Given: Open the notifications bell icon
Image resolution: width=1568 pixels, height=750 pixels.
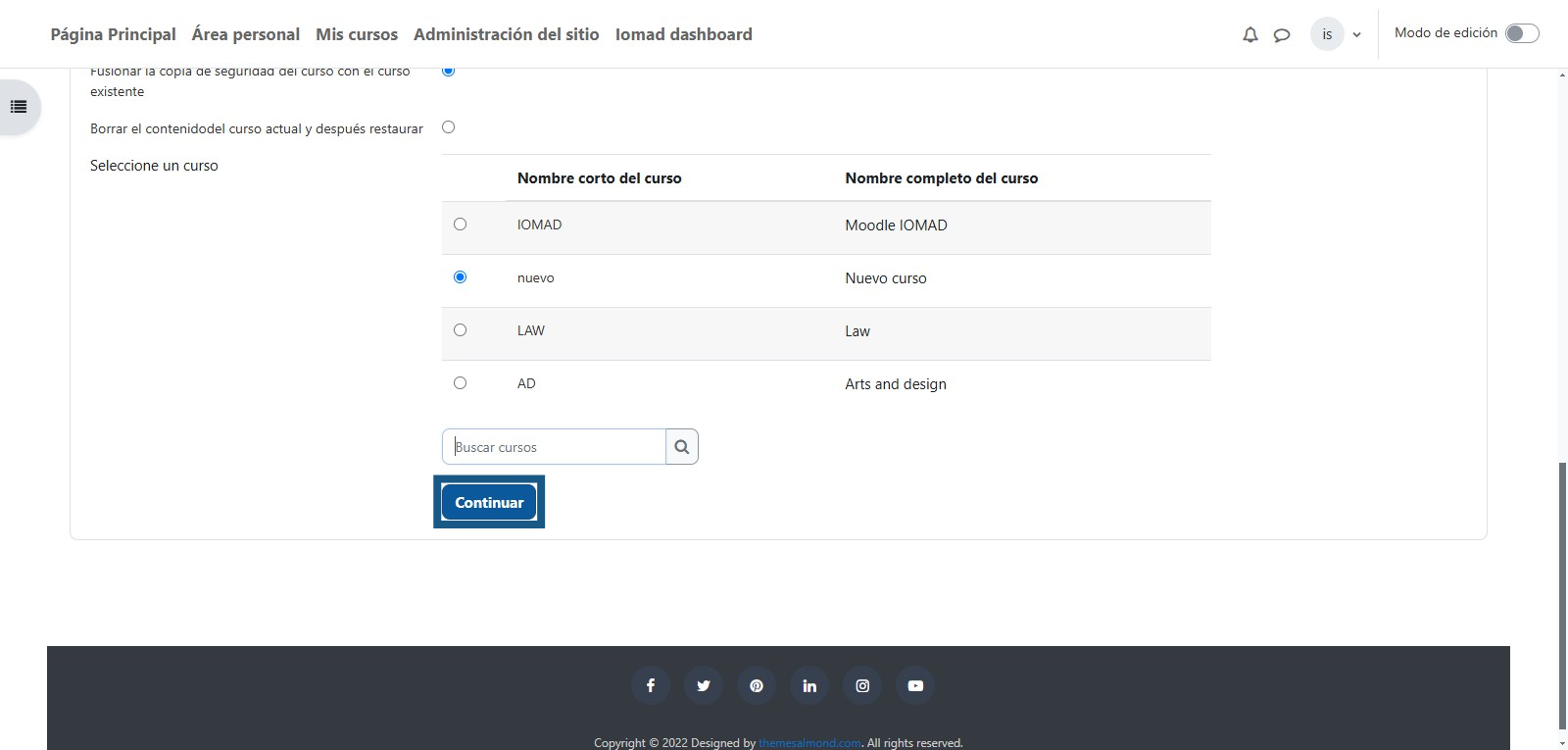Looking at the screenshot, I should [1249, 34].
